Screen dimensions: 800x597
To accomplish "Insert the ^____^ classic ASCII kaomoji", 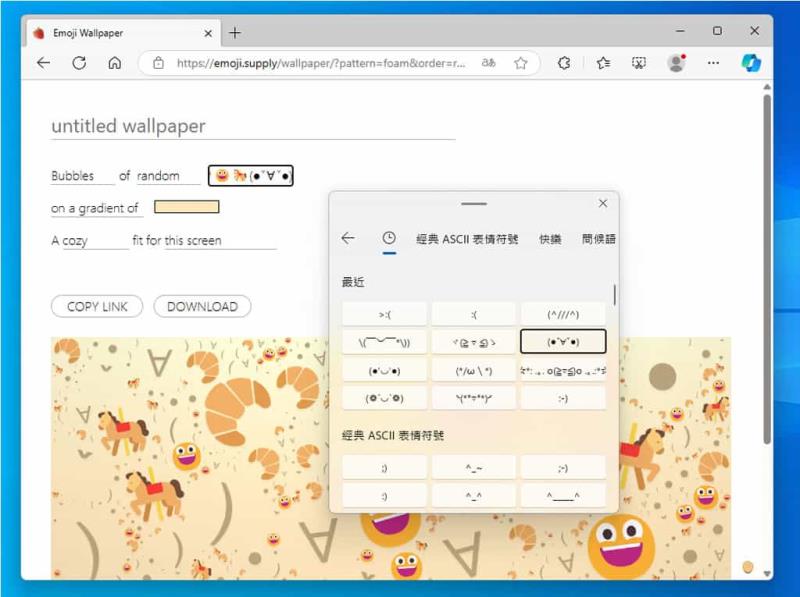I will 563,495.
